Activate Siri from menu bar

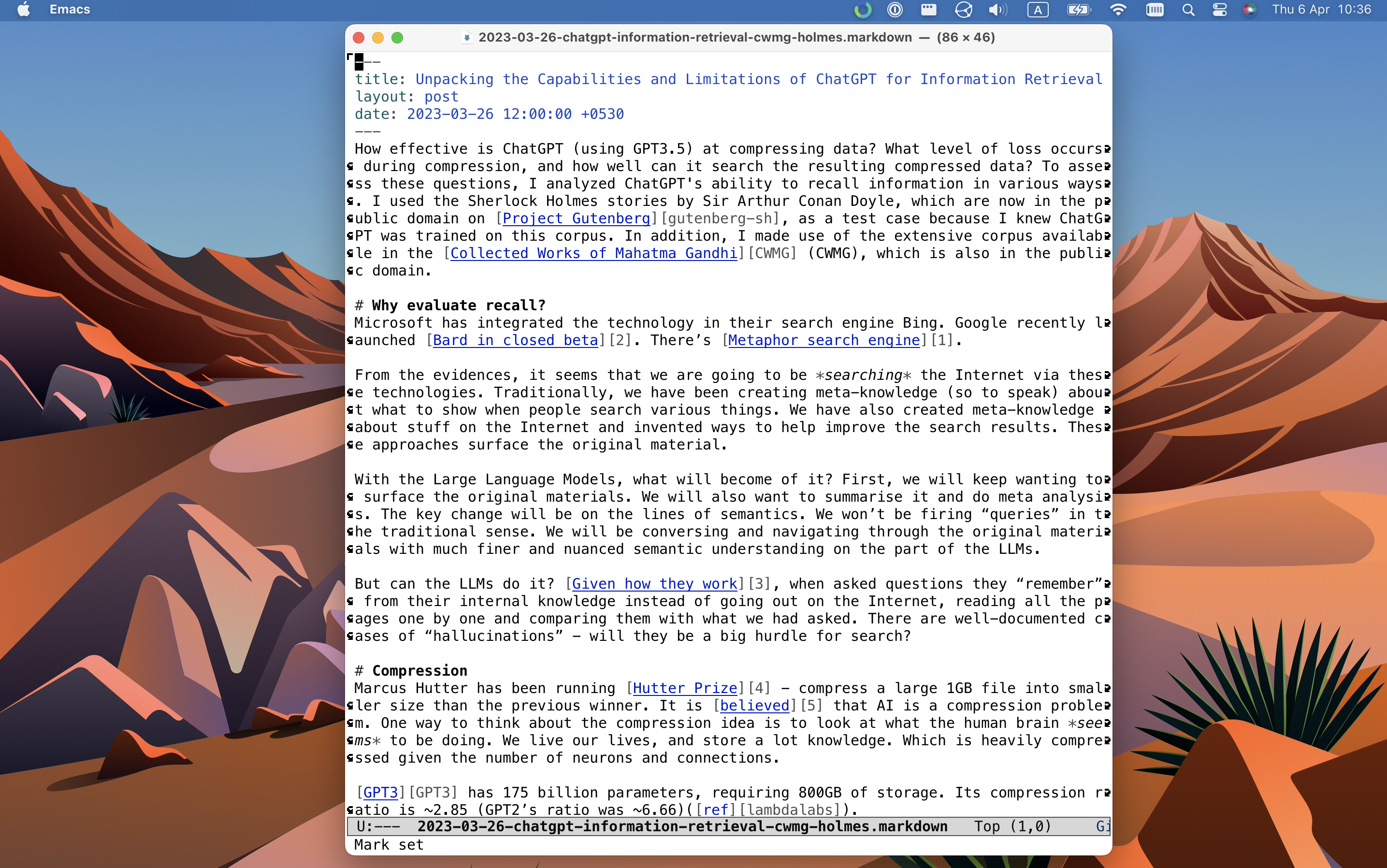1249,10
